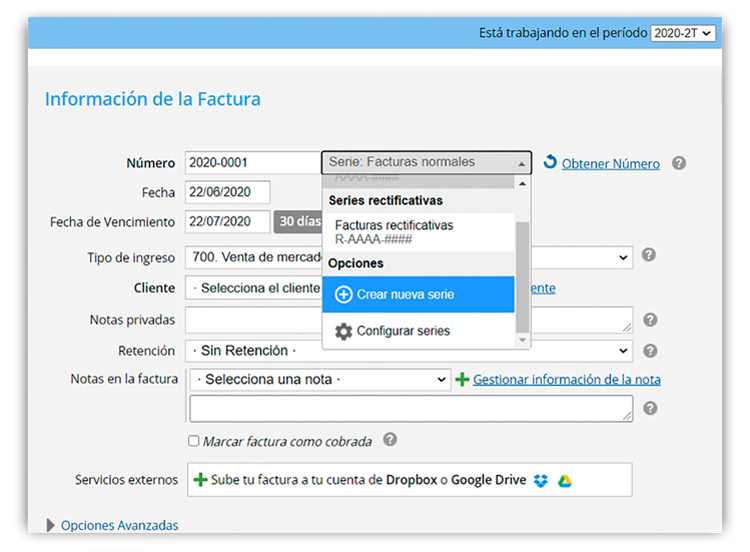
Task: Focus the Fecha field 22/06/2020
Action: [228, 192]
